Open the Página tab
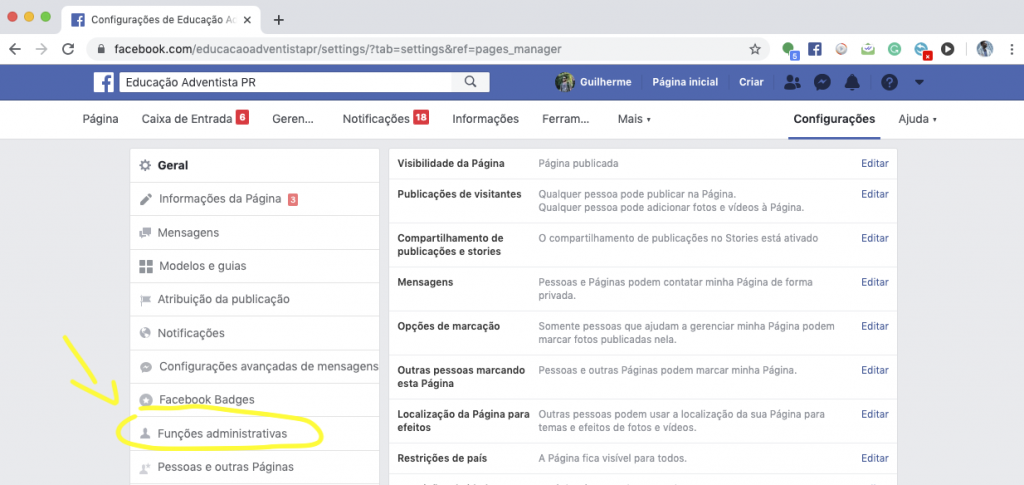This screenshot has width=1024, height=485. point(101,119)
